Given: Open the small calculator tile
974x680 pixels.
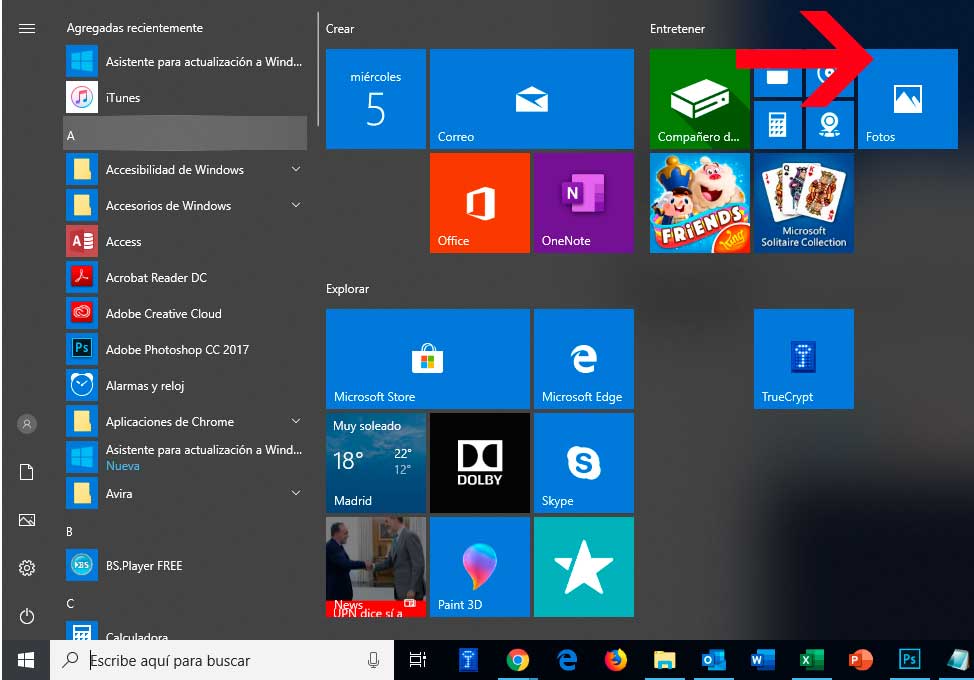Looking at the screenshot, I should pos(778,125).
